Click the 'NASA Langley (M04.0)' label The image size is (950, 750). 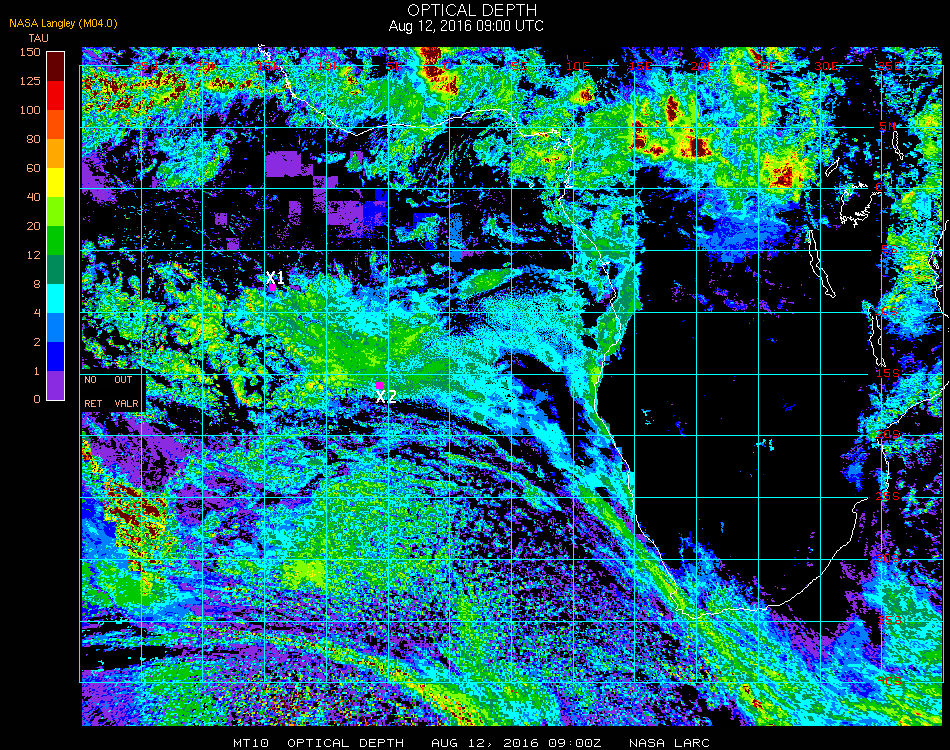(63, 24)
